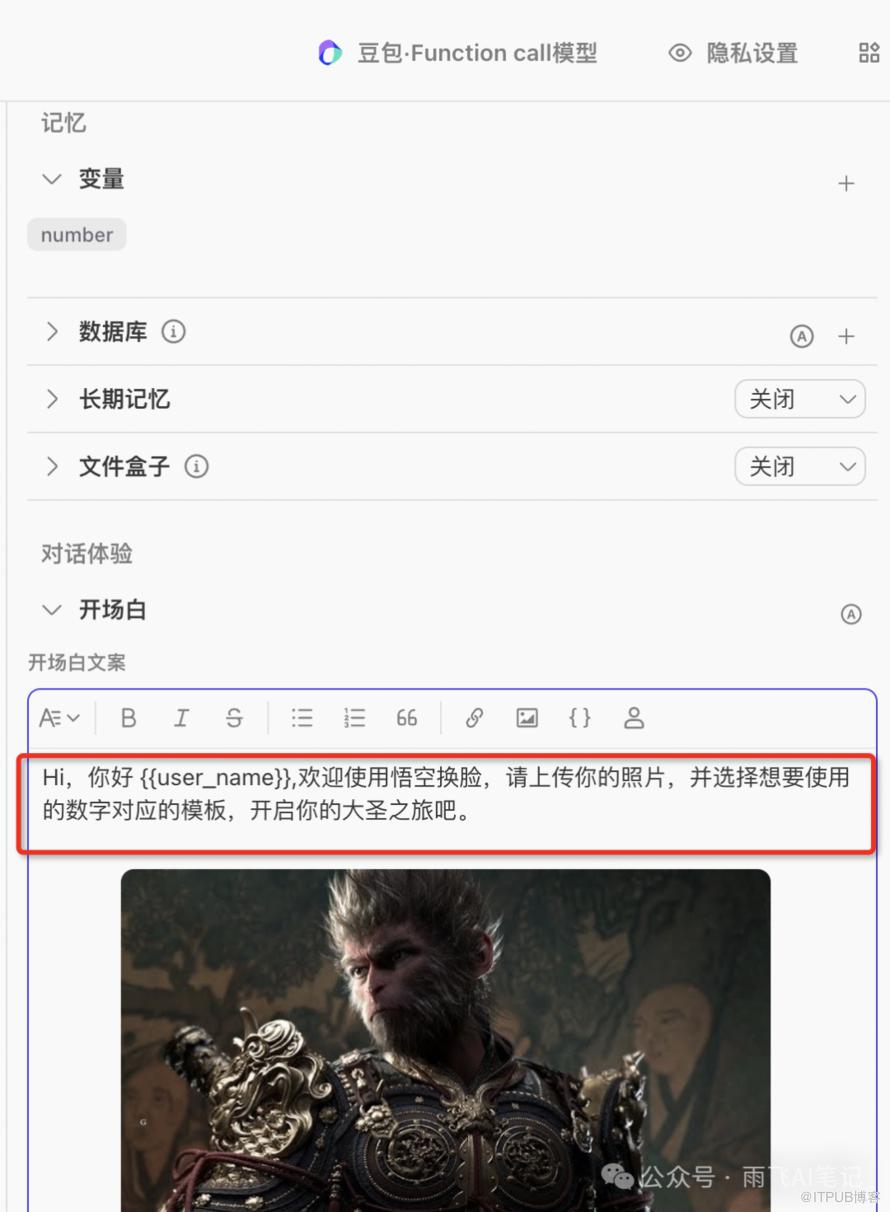Viewport: 890px width, 1212px height.
Task: Insert a numbered list
Action: pos(354,718)
